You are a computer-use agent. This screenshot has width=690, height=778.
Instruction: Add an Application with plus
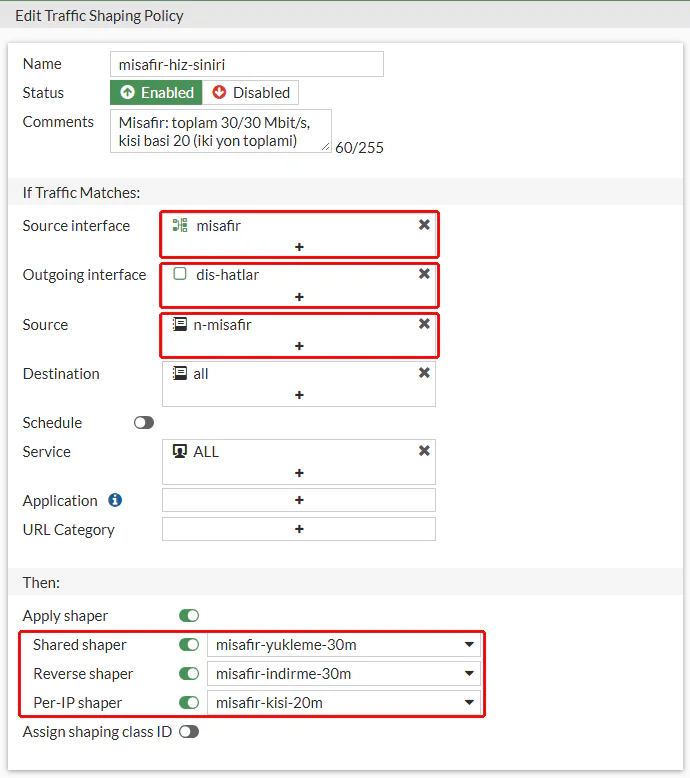[x=299, y=500]
